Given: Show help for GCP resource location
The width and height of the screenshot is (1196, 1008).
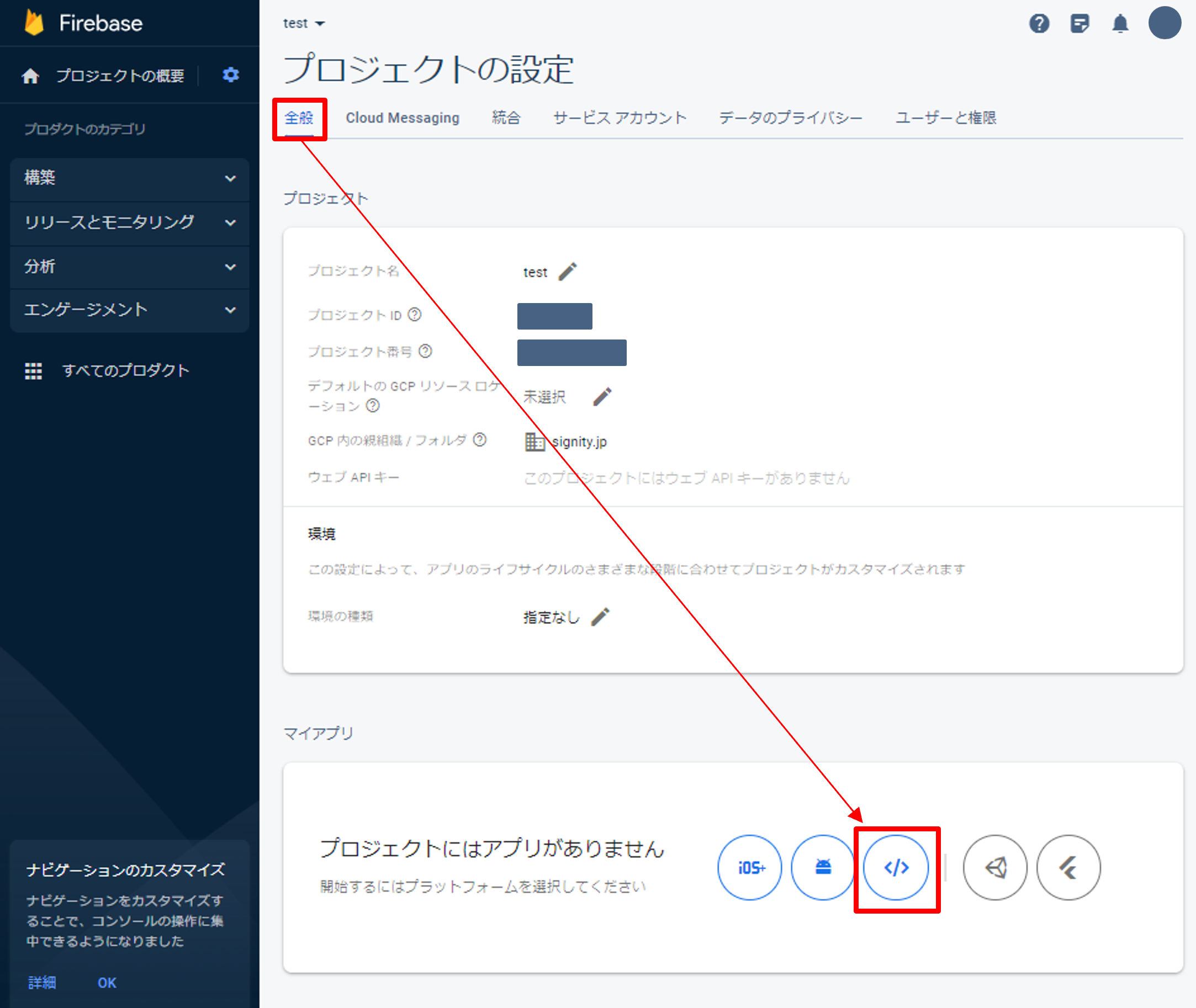Looking at the screenshot, I should pos(373,406).
